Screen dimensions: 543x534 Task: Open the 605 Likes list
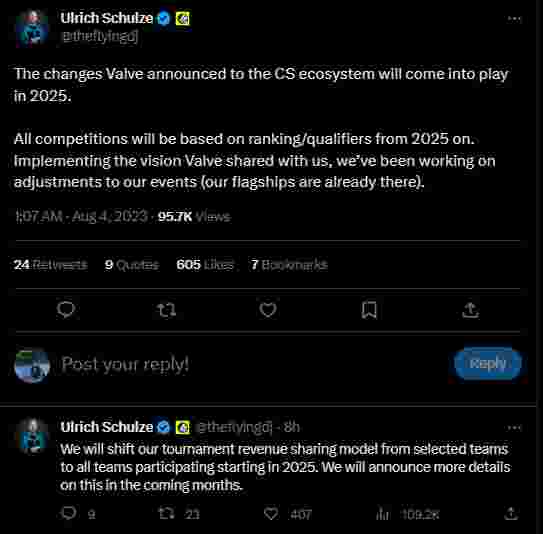coord(205,265)
